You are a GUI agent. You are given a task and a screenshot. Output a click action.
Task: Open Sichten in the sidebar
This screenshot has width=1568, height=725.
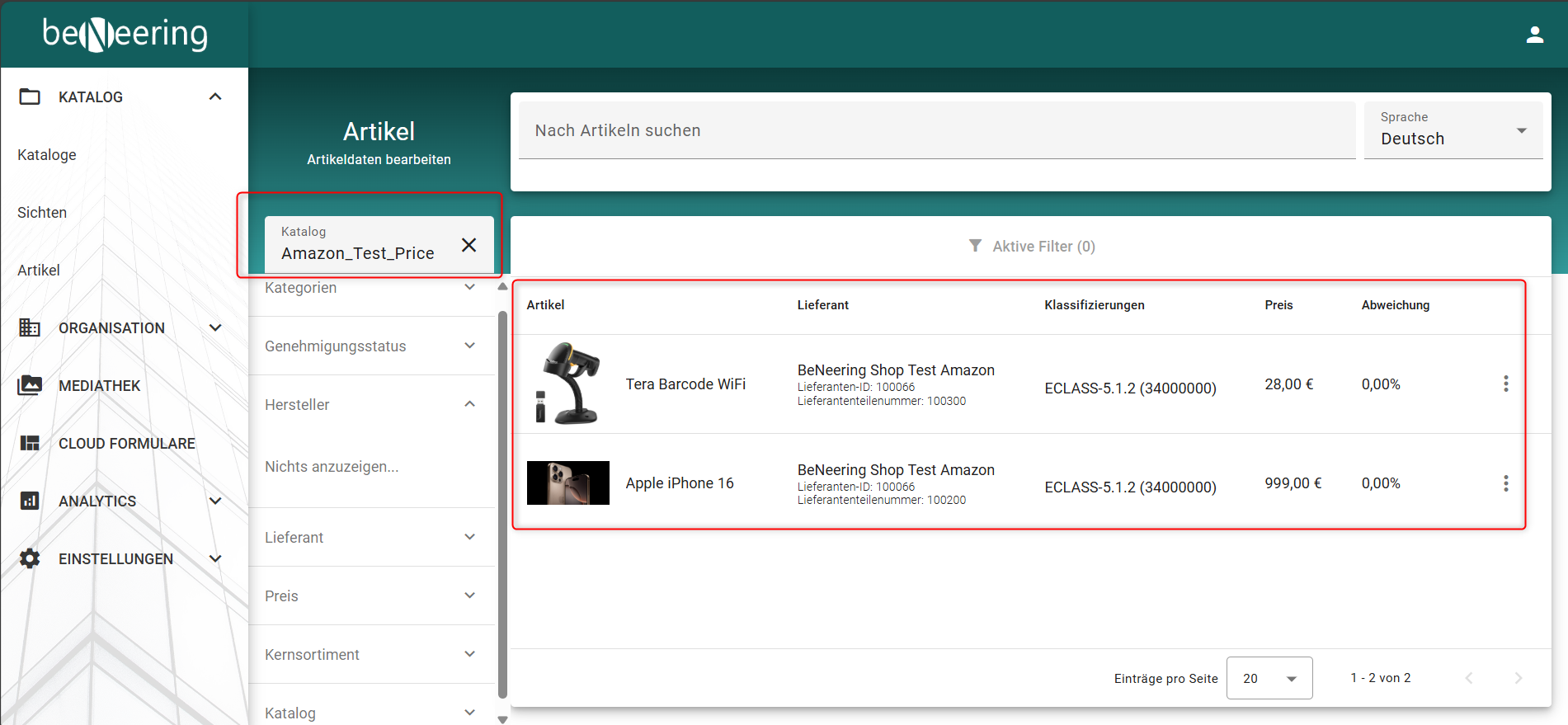pos(42,213)
